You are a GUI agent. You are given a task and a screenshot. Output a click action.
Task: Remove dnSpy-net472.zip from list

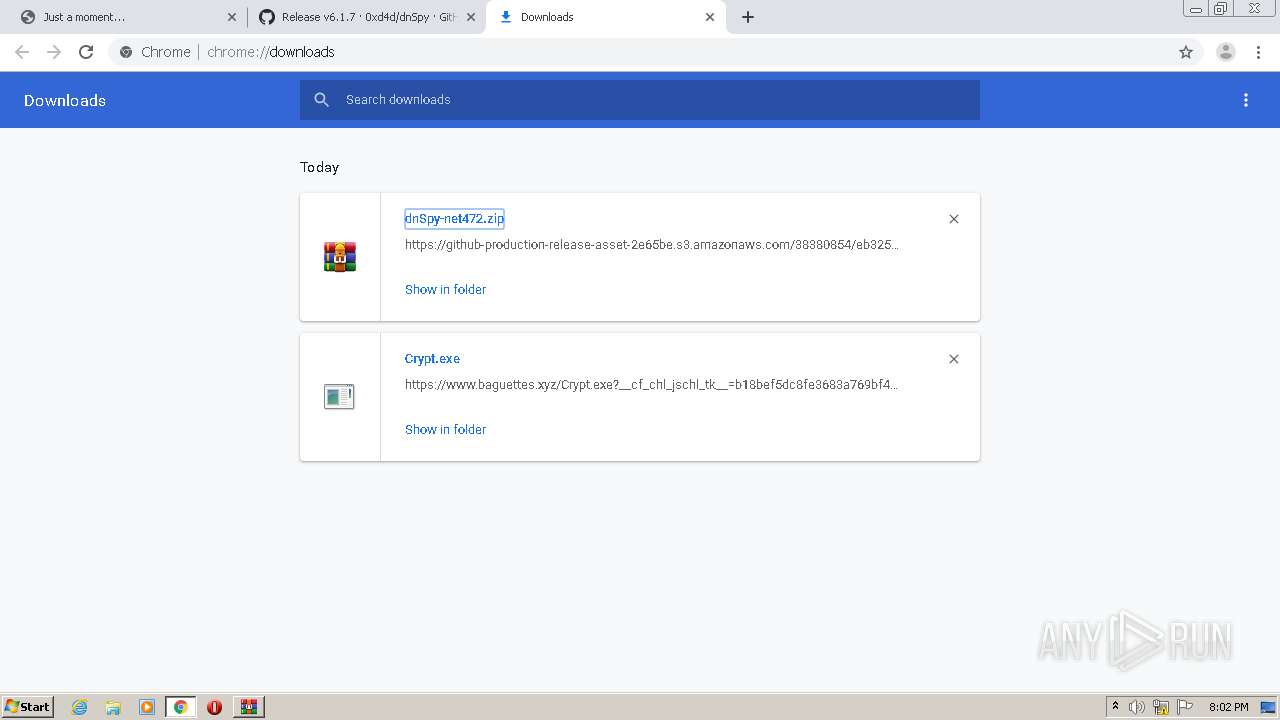coord(954,219)
